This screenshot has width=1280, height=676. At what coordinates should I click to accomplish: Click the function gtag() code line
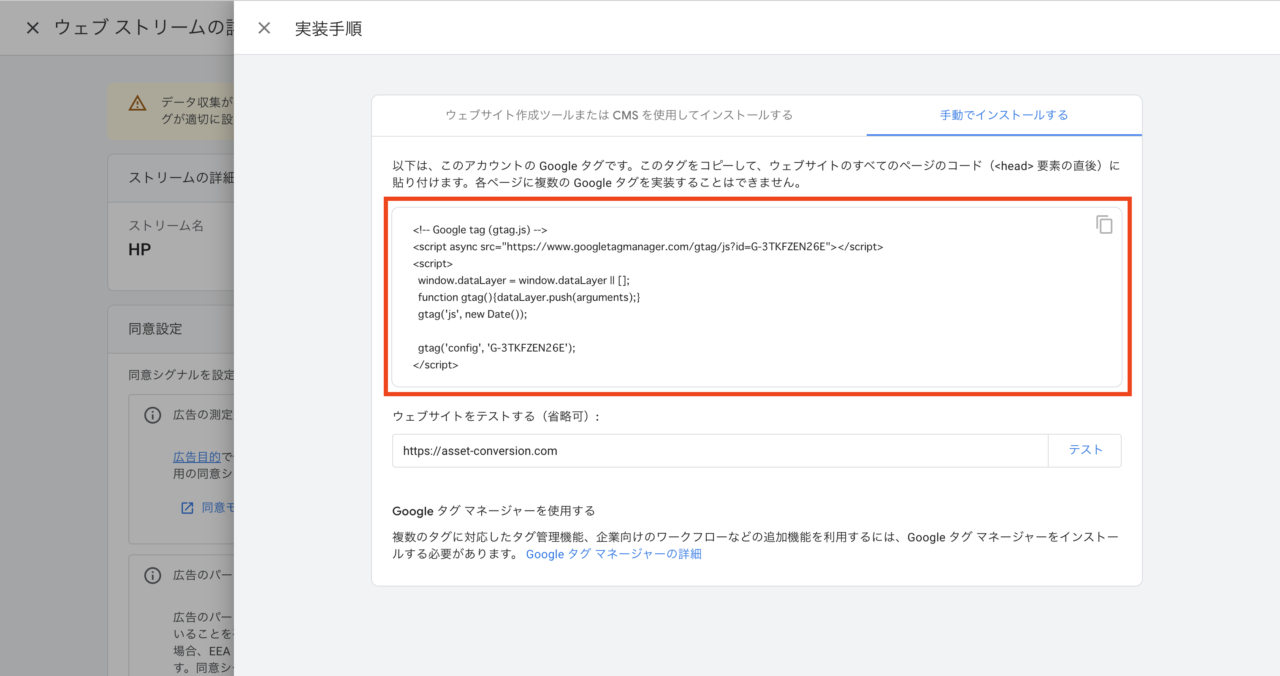(x=529, y=297)
